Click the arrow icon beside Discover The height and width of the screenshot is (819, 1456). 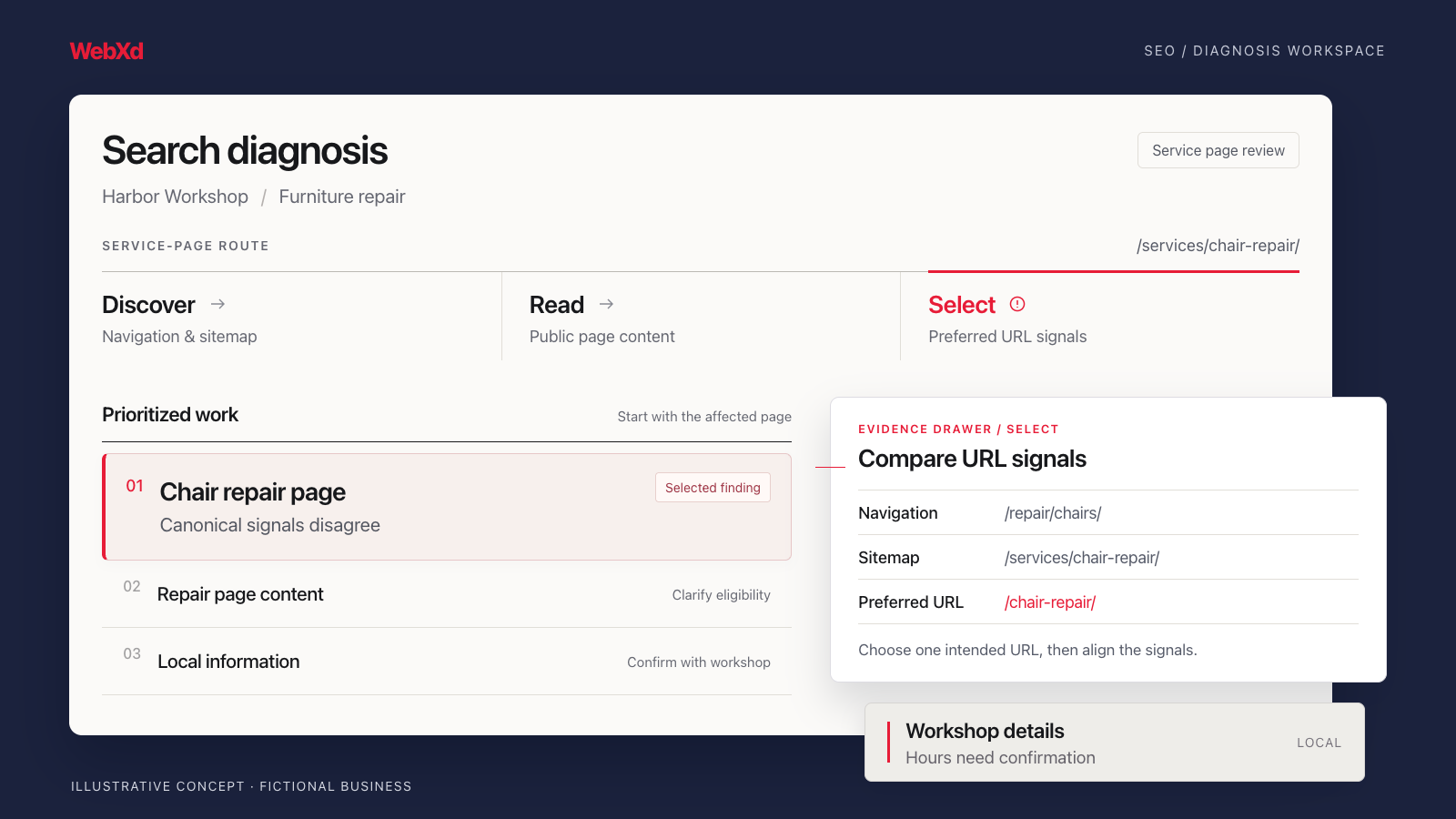coord(217,304)
